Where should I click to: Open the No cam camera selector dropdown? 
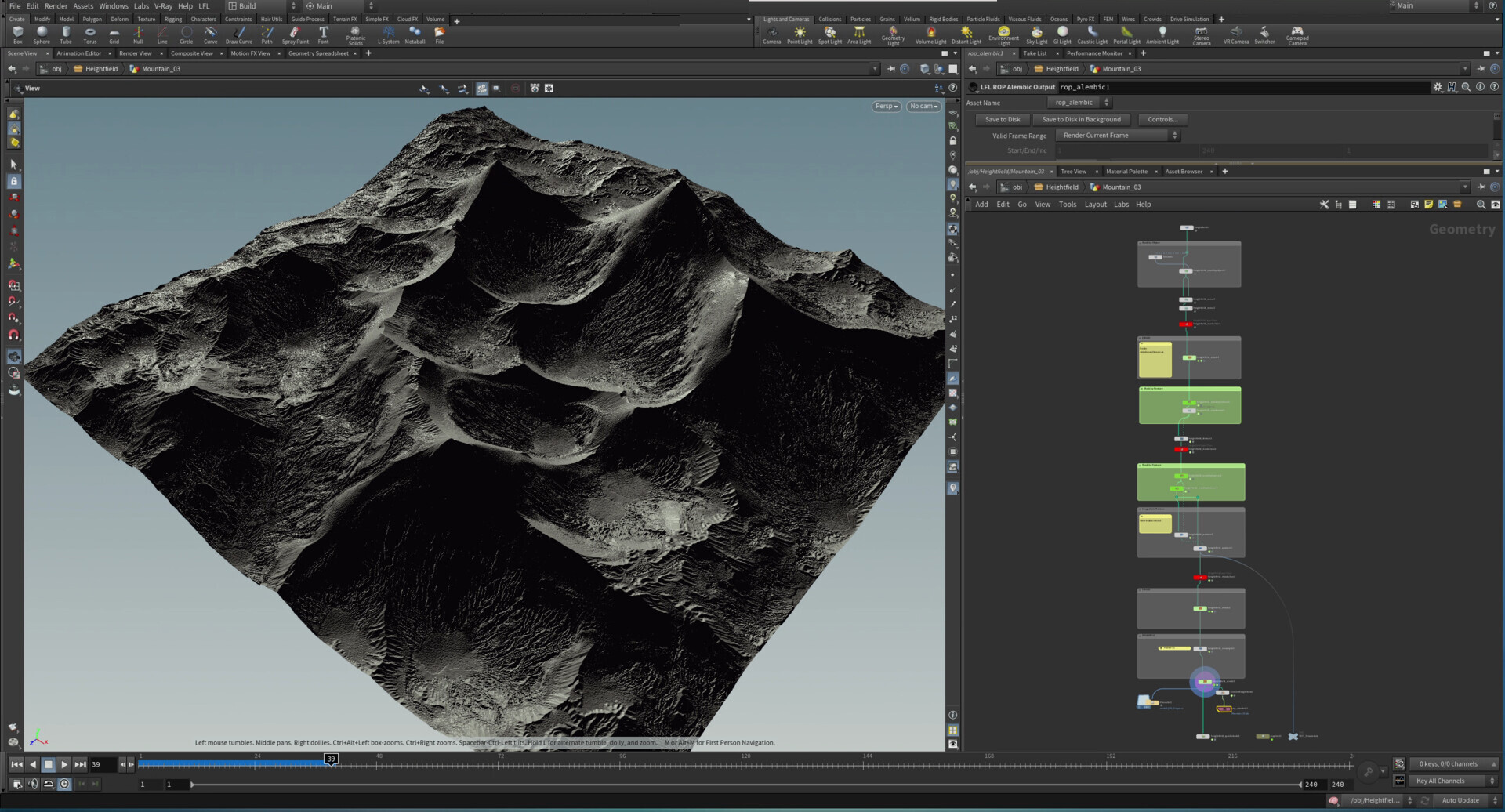click(923, 106)
